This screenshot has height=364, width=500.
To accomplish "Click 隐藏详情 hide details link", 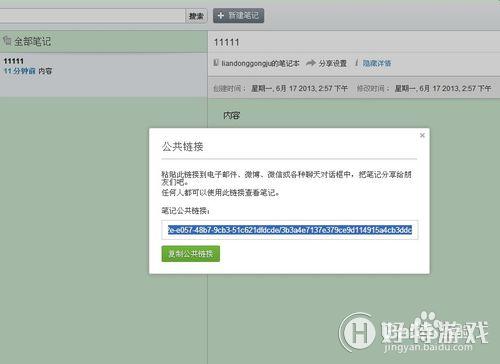I will [377, 63].
